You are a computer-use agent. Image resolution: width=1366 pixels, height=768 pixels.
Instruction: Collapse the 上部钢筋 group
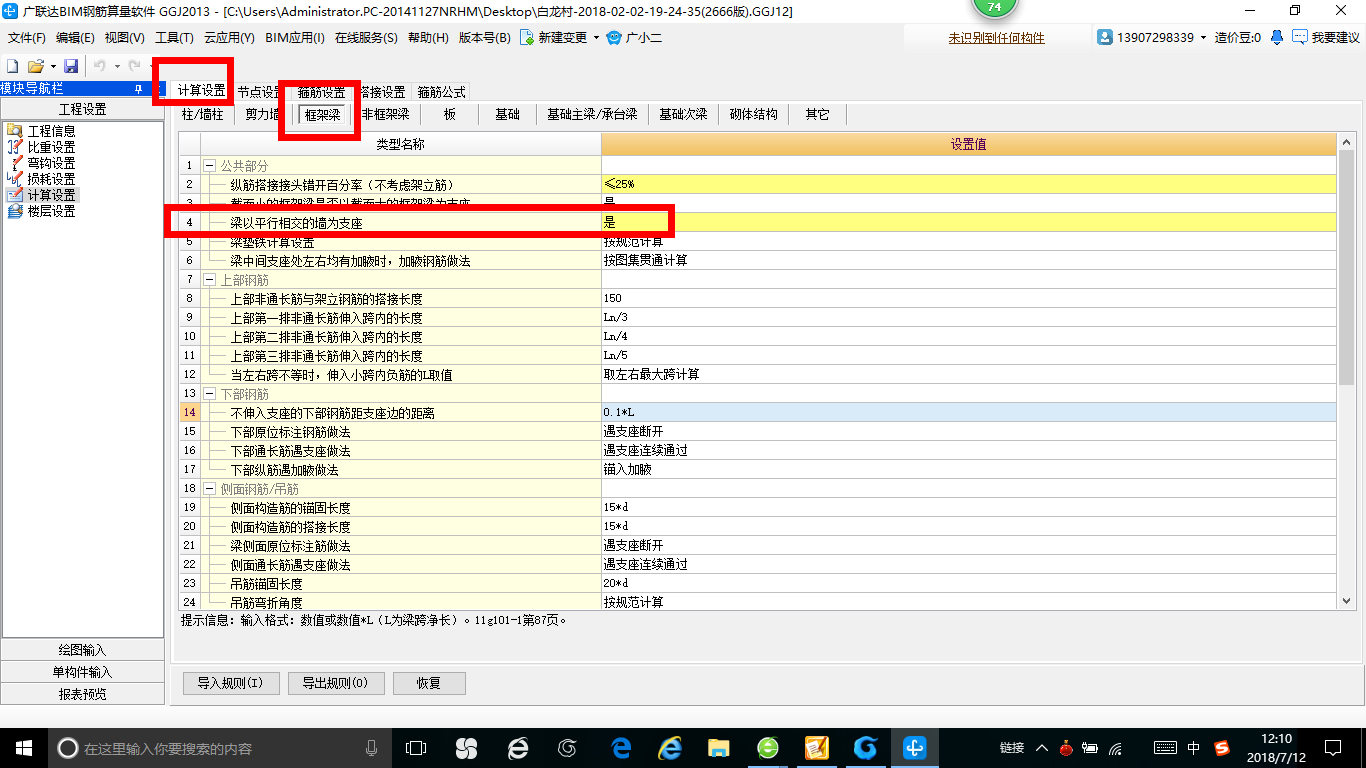210,280
